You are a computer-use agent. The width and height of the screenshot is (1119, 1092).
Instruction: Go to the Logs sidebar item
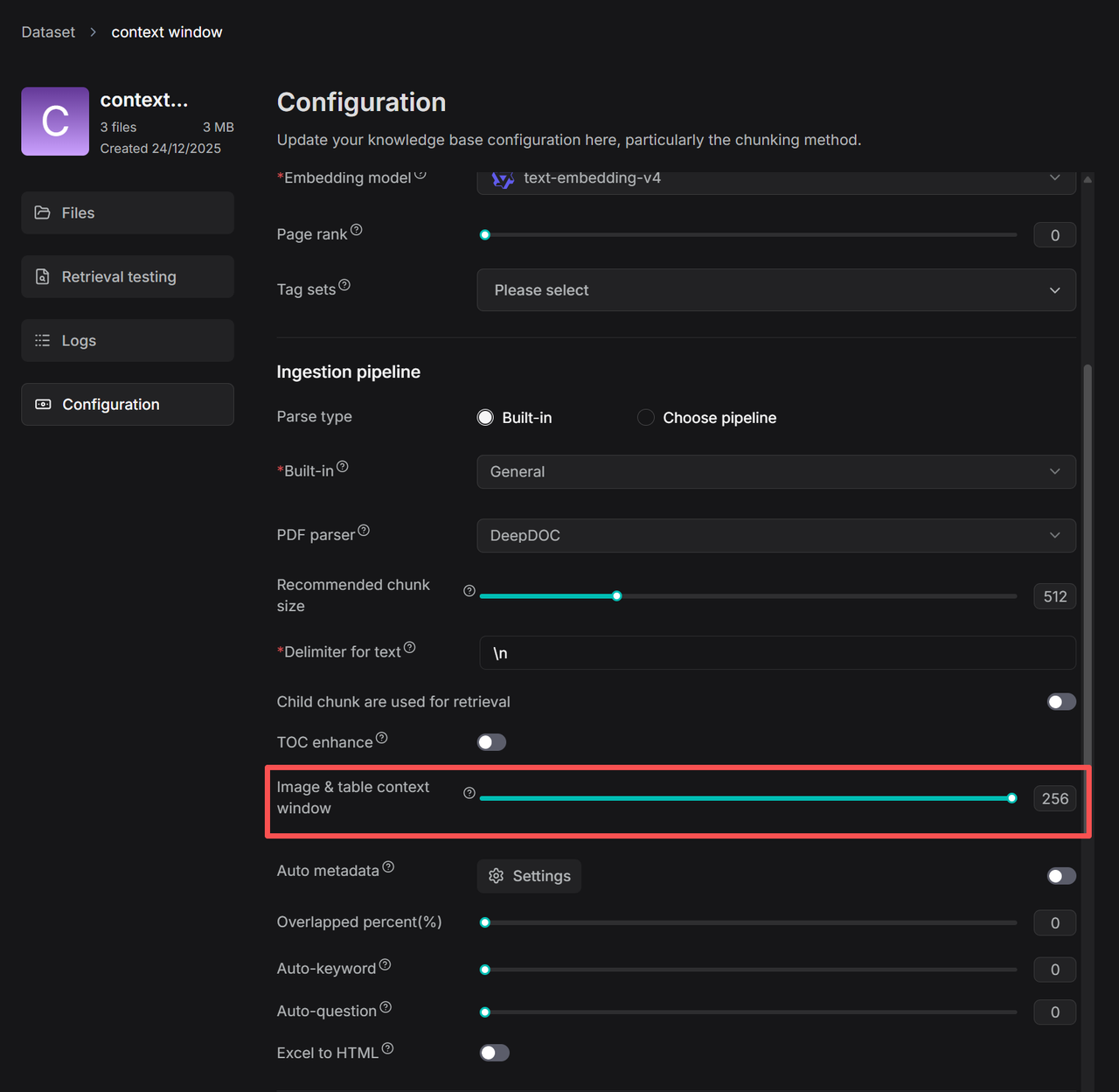tap(128, 341)
